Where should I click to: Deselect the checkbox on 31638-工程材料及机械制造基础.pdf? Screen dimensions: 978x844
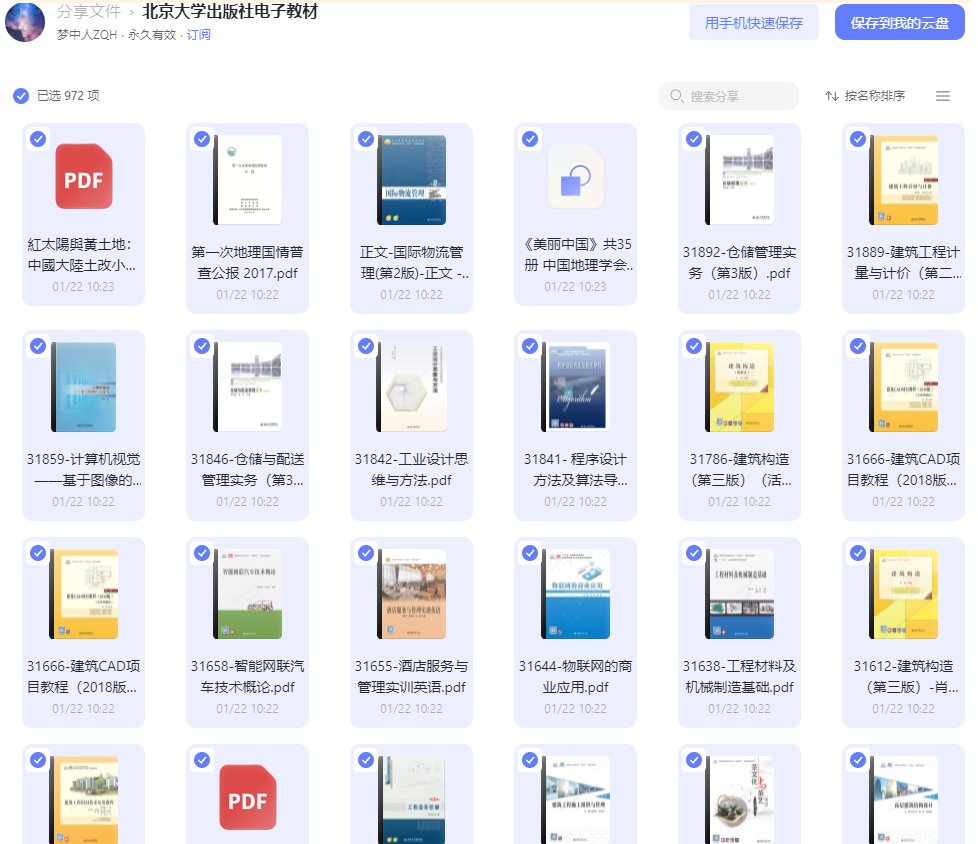694,553
